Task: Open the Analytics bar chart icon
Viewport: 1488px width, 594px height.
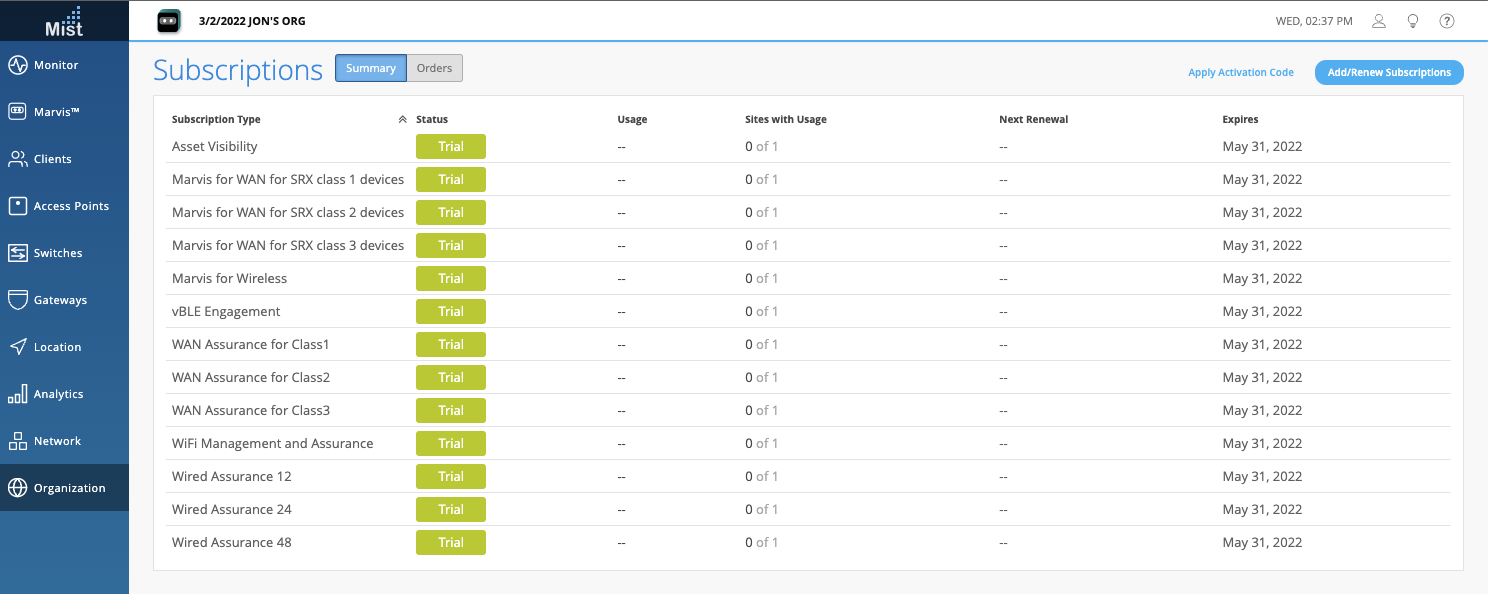Action: click(17, 394)
